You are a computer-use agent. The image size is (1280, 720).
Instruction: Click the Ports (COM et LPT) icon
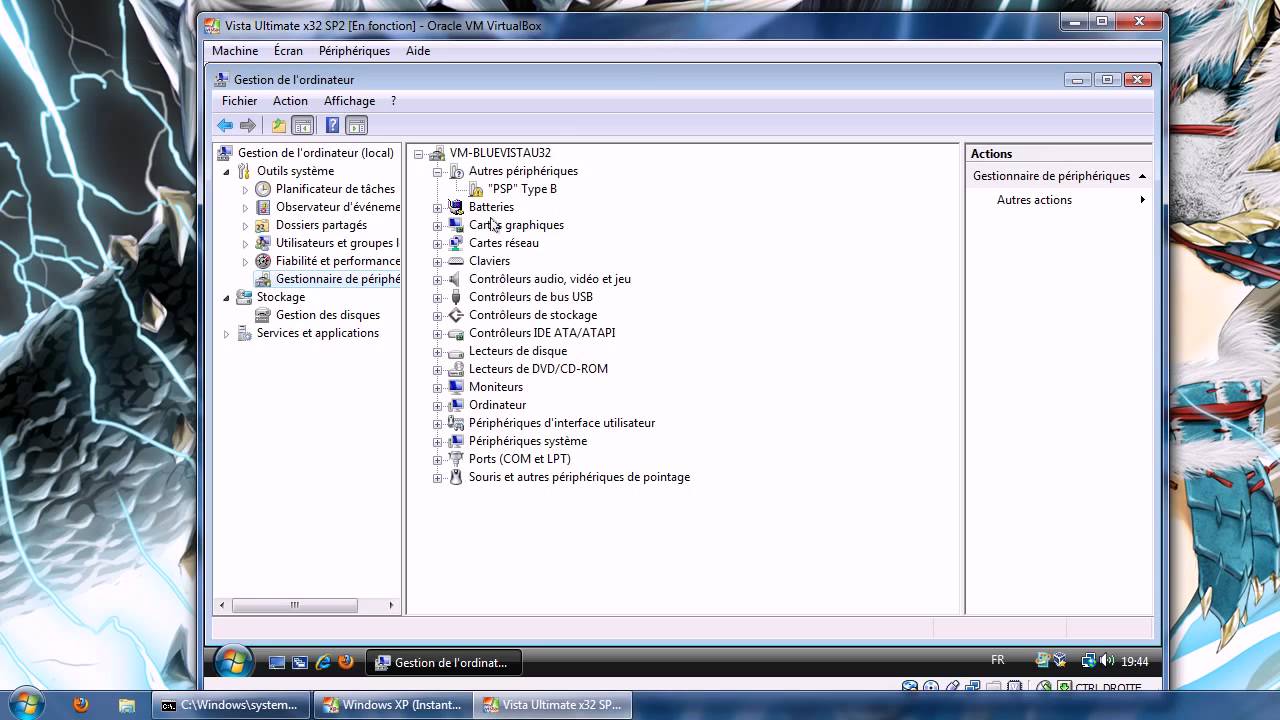[x=456, y=459]
